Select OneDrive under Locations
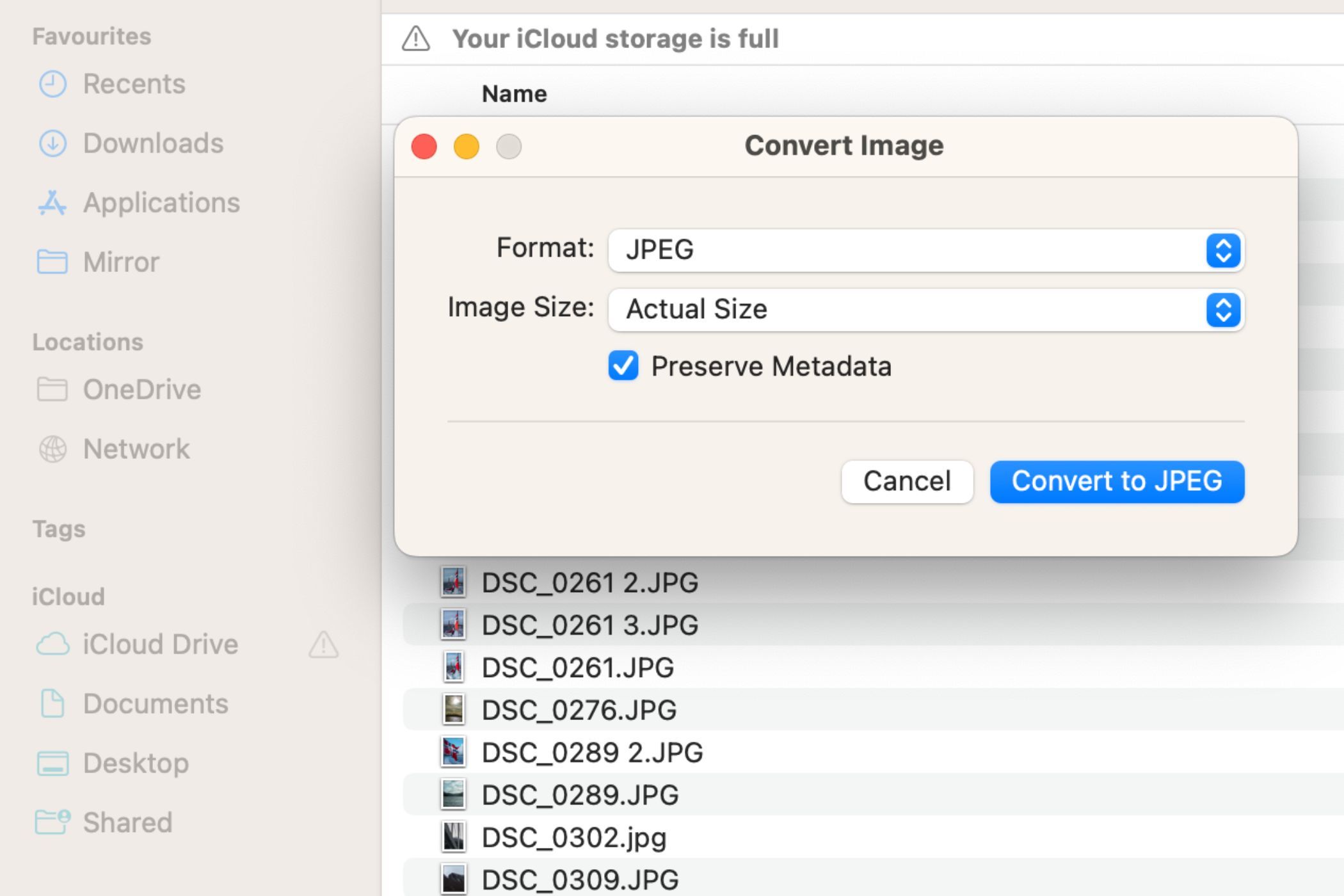 click(141, 390)
